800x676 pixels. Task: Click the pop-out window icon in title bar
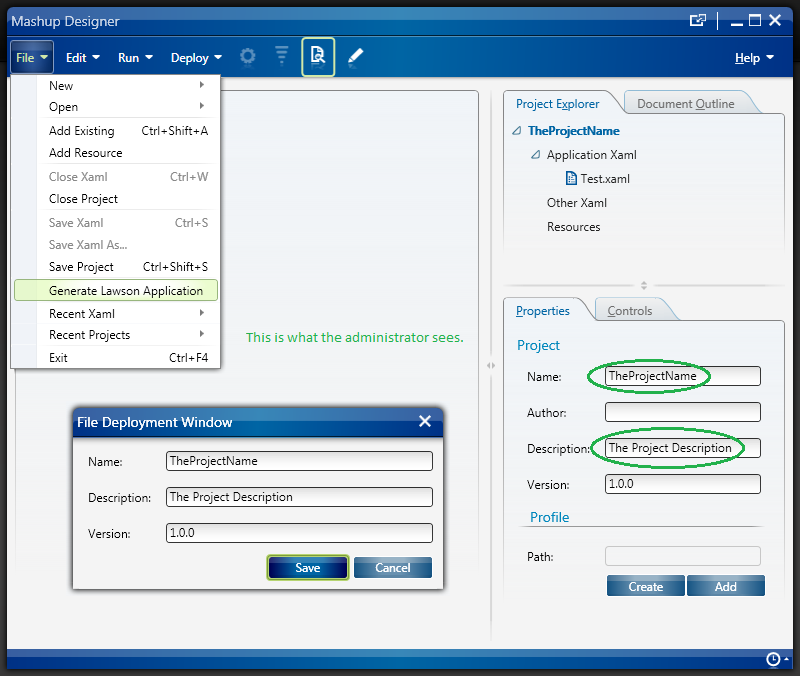coord(698,20)
